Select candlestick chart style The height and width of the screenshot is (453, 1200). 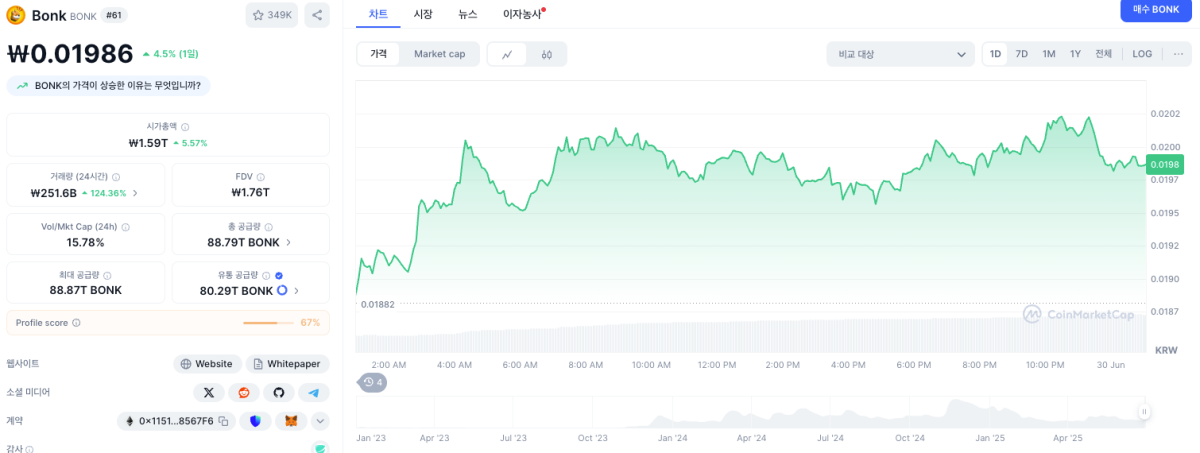pos(547,54)
